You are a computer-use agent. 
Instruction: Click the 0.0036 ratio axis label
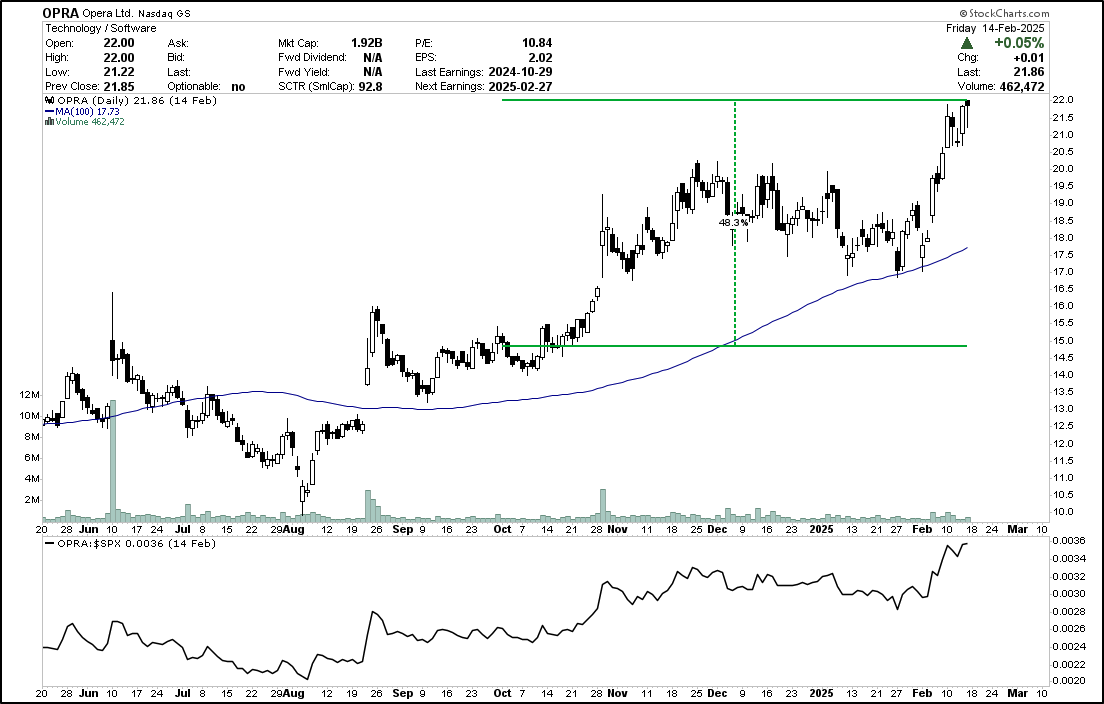point(1067,541)
